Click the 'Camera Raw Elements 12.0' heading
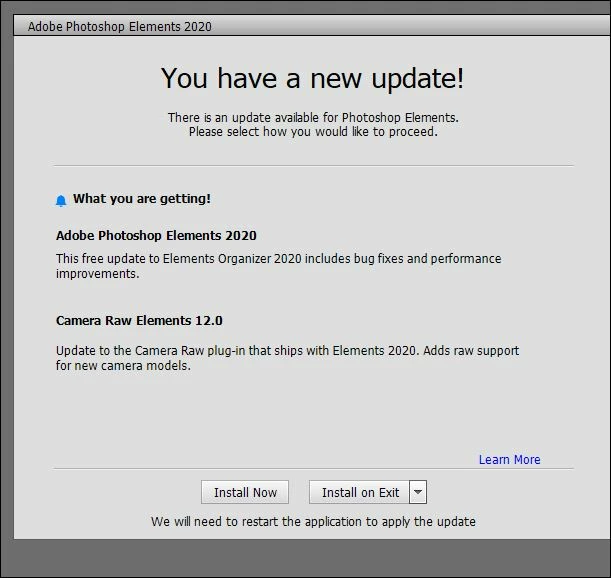Image resolution: width=611 pixels, height=578 pixels. pyautogui.click(x=139, y=320)
